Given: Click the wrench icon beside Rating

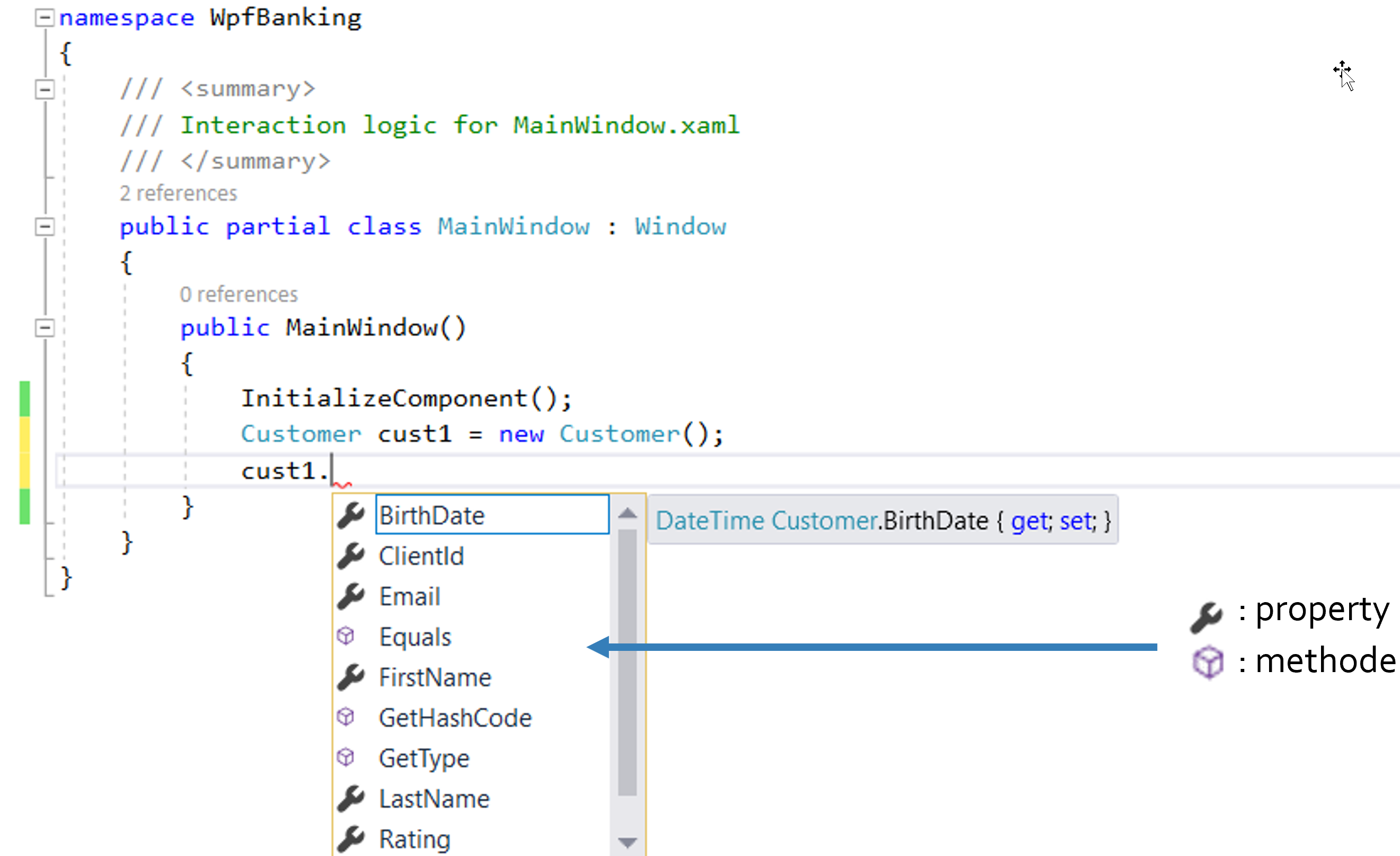Looking at the screenshot, I should [350, 839].
